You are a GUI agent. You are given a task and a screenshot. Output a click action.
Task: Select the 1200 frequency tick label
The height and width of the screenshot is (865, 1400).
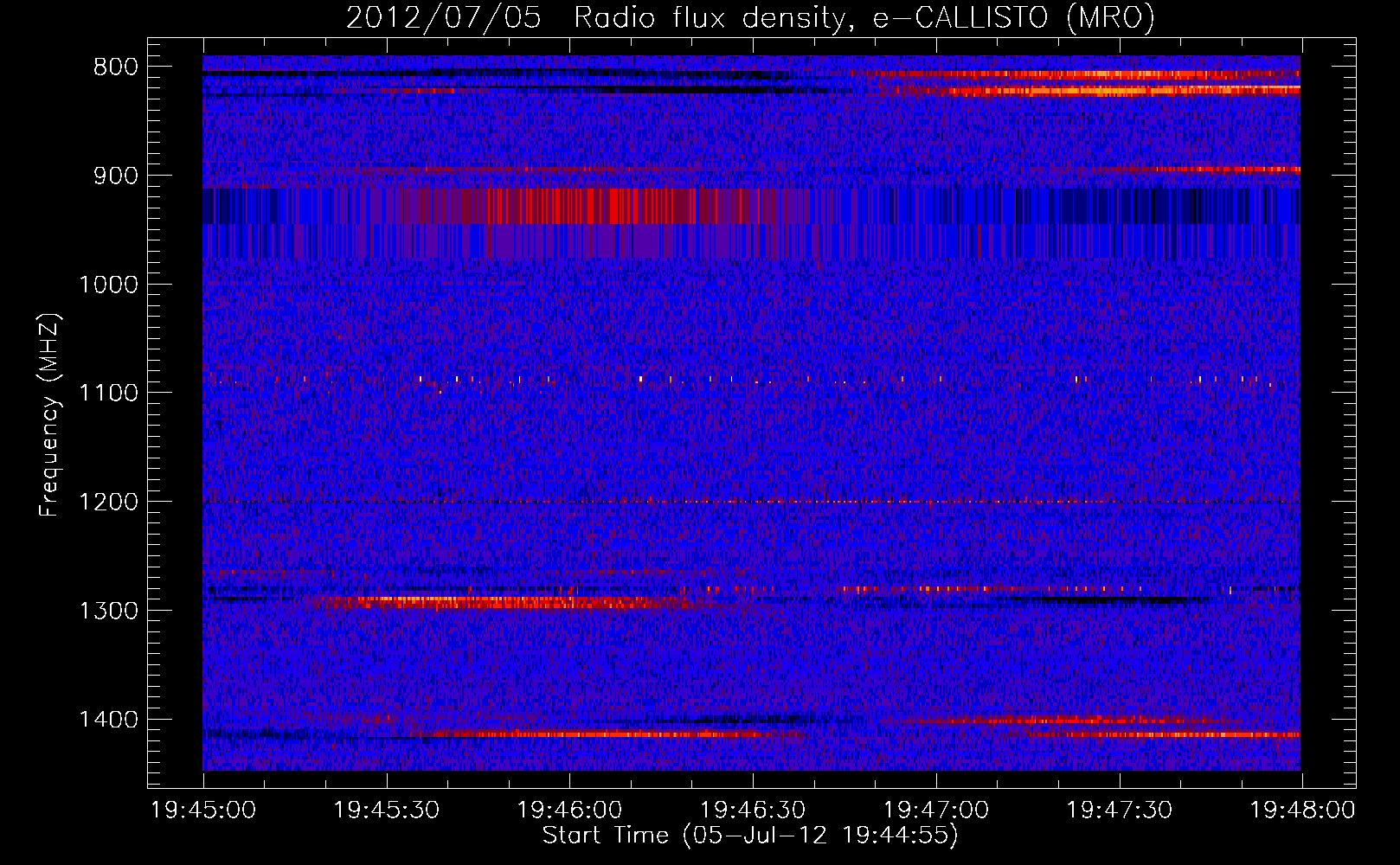[x=108, y=502]
